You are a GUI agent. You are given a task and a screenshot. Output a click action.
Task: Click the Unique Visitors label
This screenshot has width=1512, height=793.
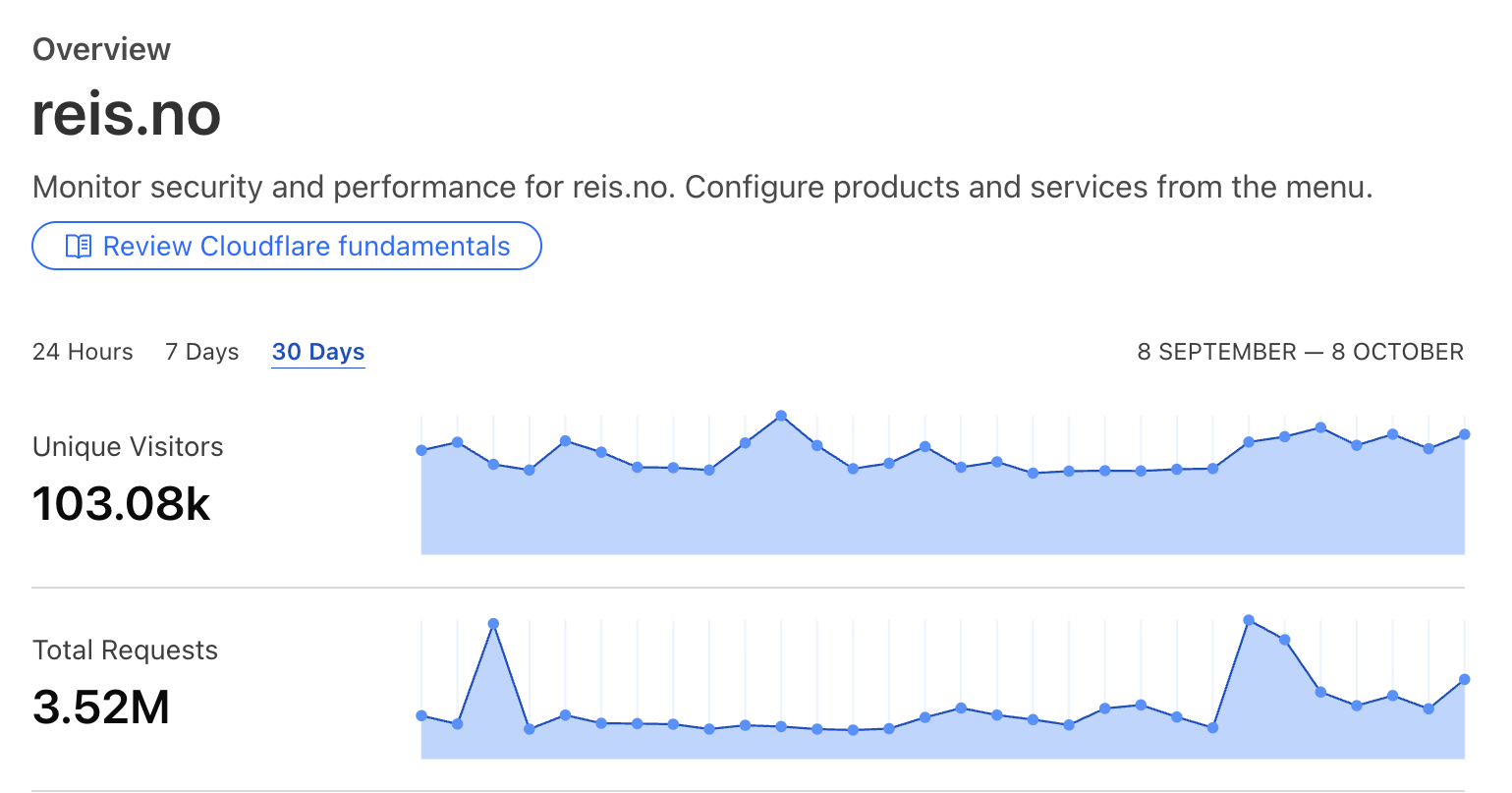click(x=128, y=447)
